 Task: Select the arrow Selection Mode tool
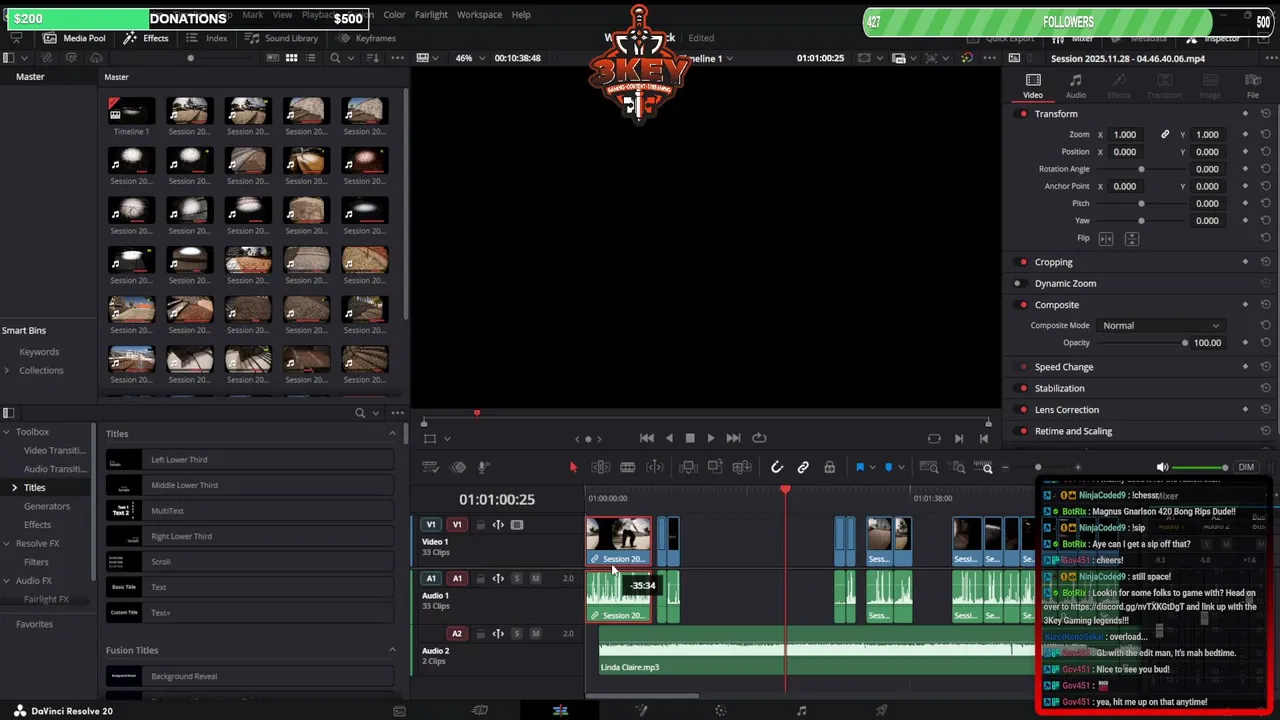point(573,468)
